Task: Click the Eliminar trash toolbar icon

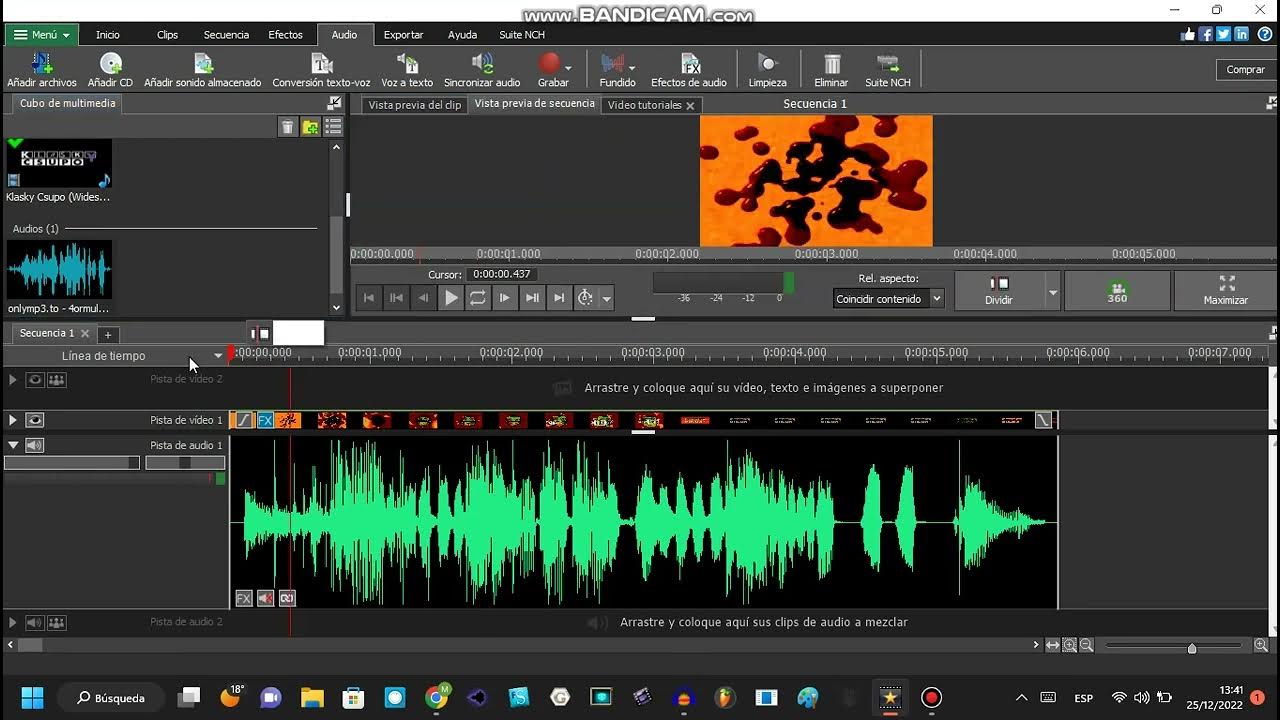Action: tap(831, 70)
